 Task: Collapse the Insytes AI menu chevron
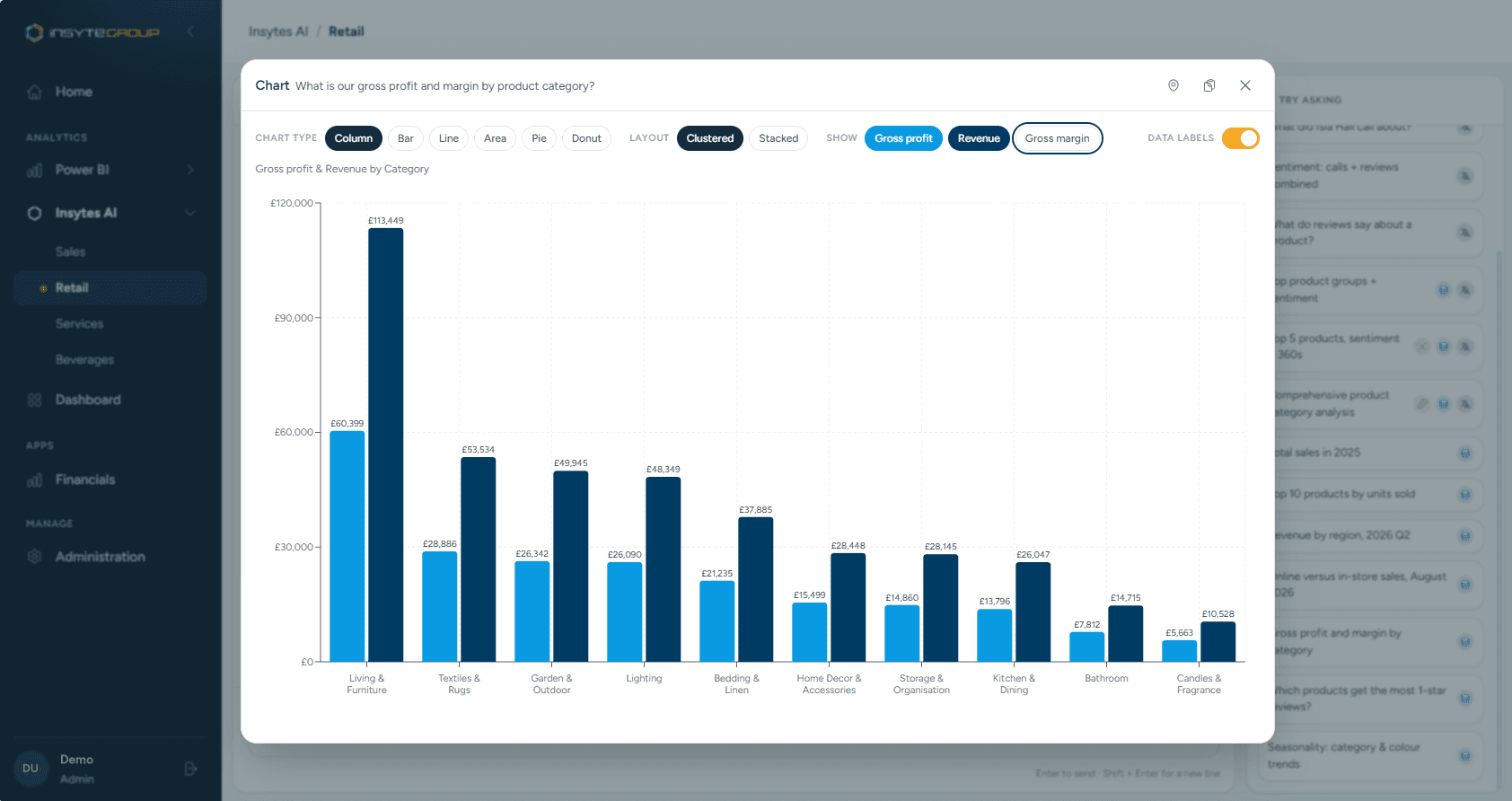(190, 213)
